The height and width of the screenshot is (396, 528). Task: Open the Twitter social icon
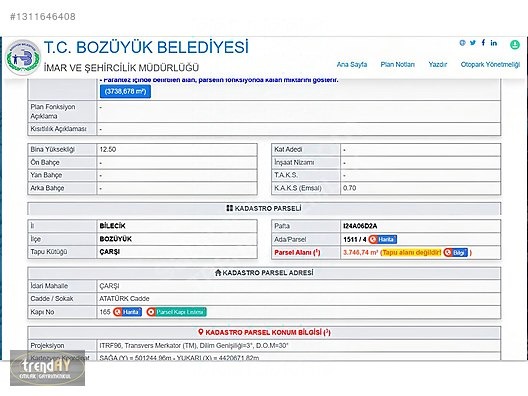473,43
